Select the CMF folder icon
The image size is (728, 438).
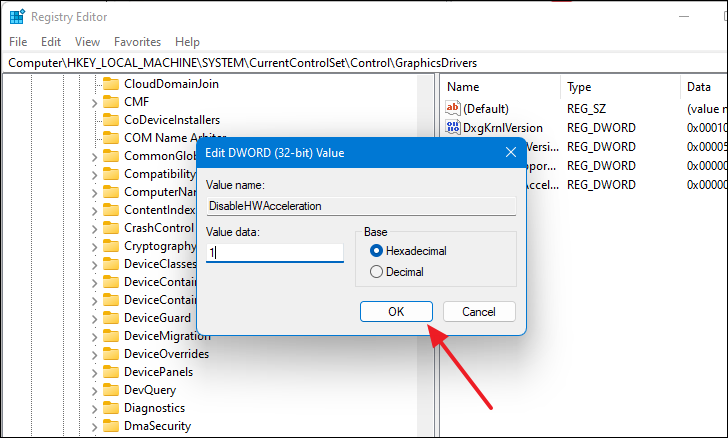pos(110,102)
